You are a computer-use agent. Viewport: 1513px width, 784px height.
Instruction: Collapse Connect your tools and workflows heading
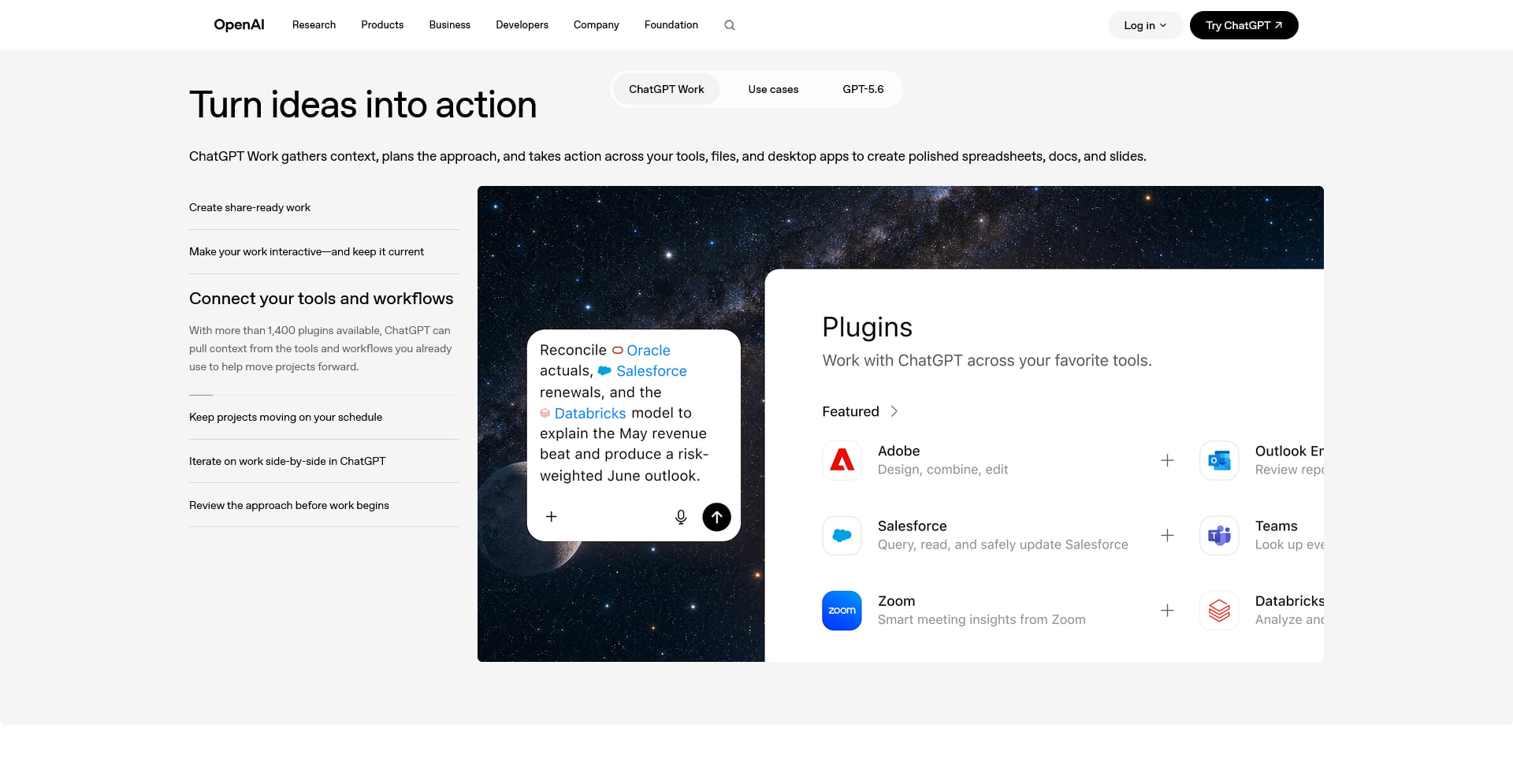(x=322, y=299)
